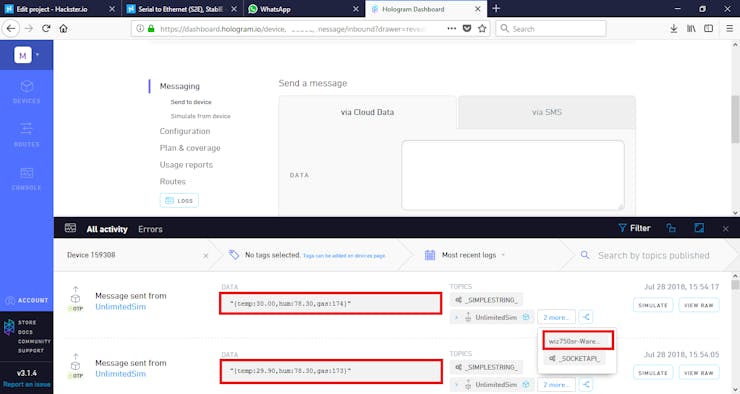
Task: Toggle the Firefox sidebar icon
Action: click(708, 28)
